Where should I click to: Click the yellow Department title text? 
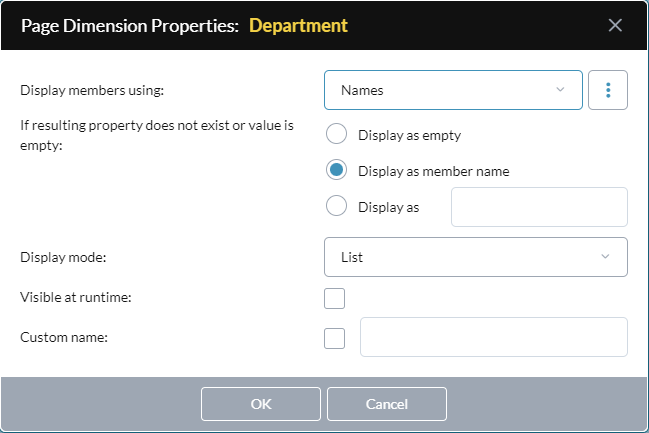coord(298,26)
